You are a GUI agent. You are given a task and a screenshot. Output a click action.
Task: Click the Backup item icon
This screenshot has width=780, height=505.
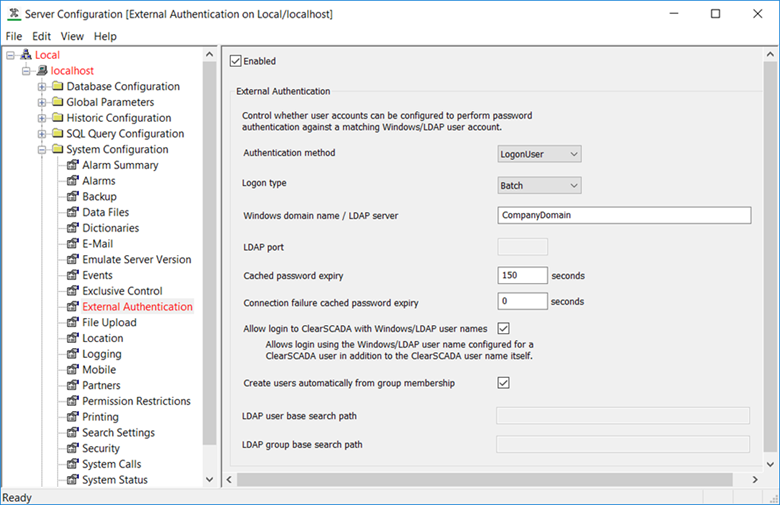73,197
